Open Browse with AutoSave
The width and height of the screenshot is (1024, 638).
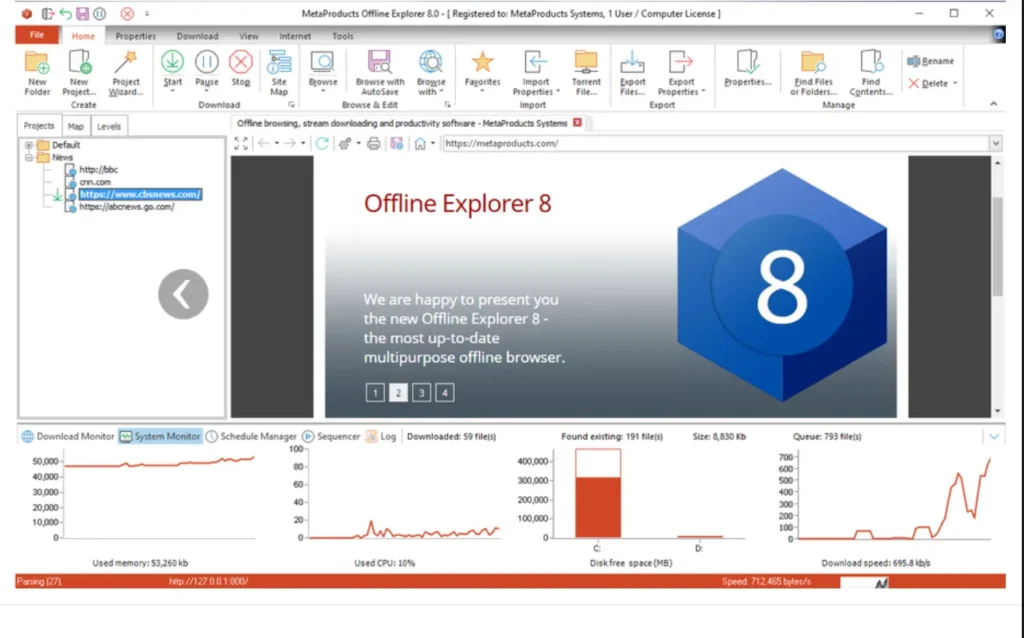point(378,70)
